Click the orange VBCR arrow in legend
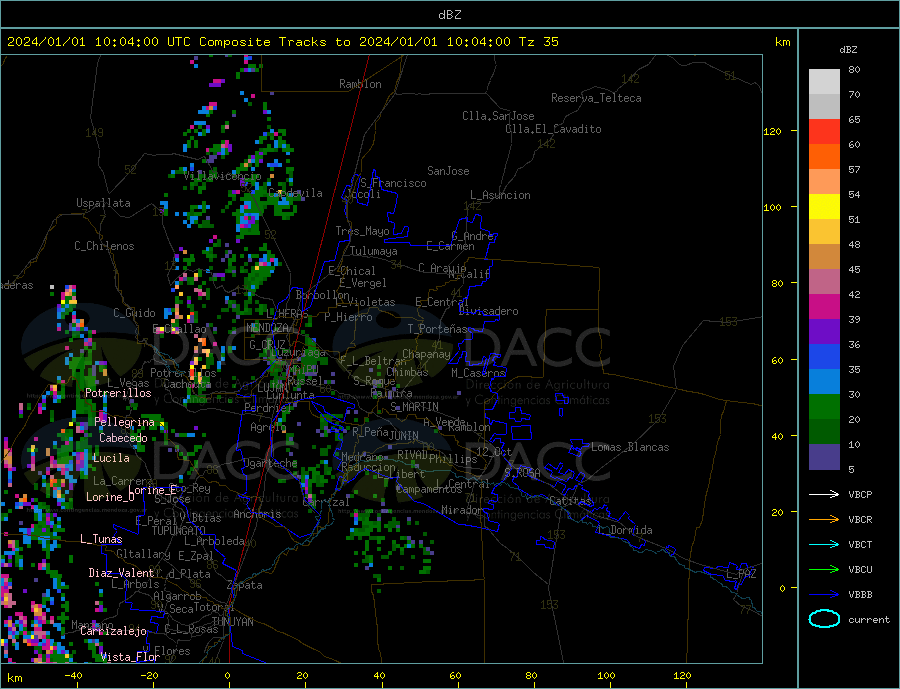 click(x=824, y=520)
